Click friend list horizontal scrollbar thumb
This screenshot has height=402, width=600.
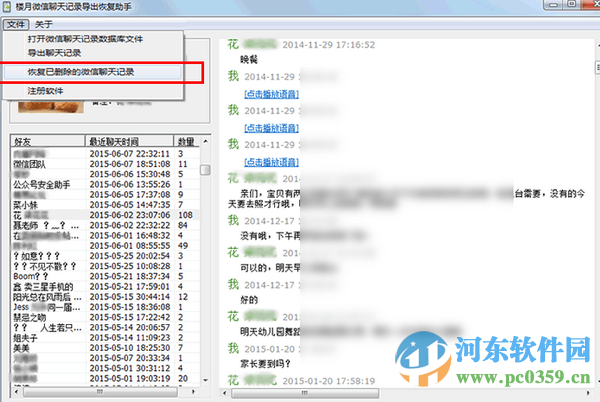[100, 392]
